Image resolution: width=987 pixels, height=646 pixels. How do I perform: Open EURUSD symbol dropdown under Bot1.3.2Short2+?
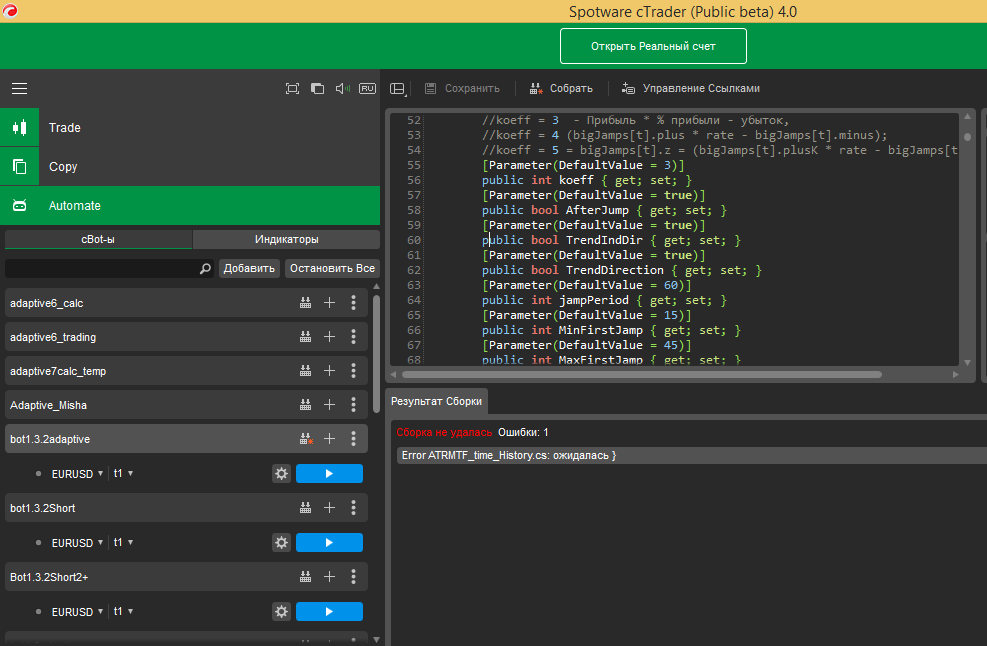pos(77,611)
